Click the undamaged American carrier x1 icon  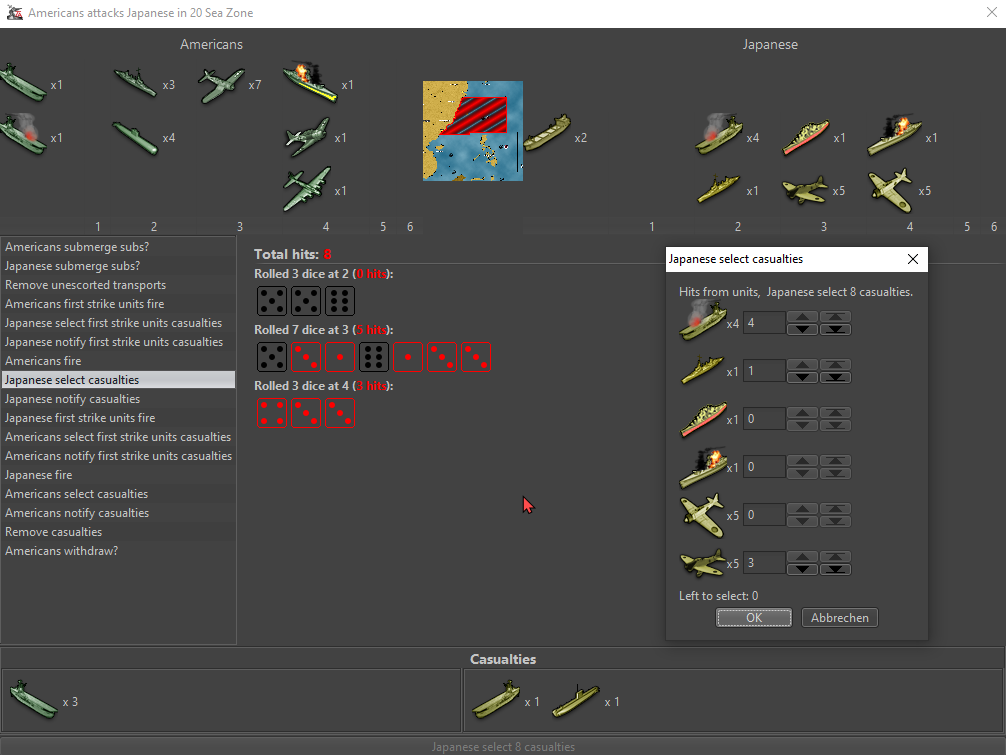[24, 83]
